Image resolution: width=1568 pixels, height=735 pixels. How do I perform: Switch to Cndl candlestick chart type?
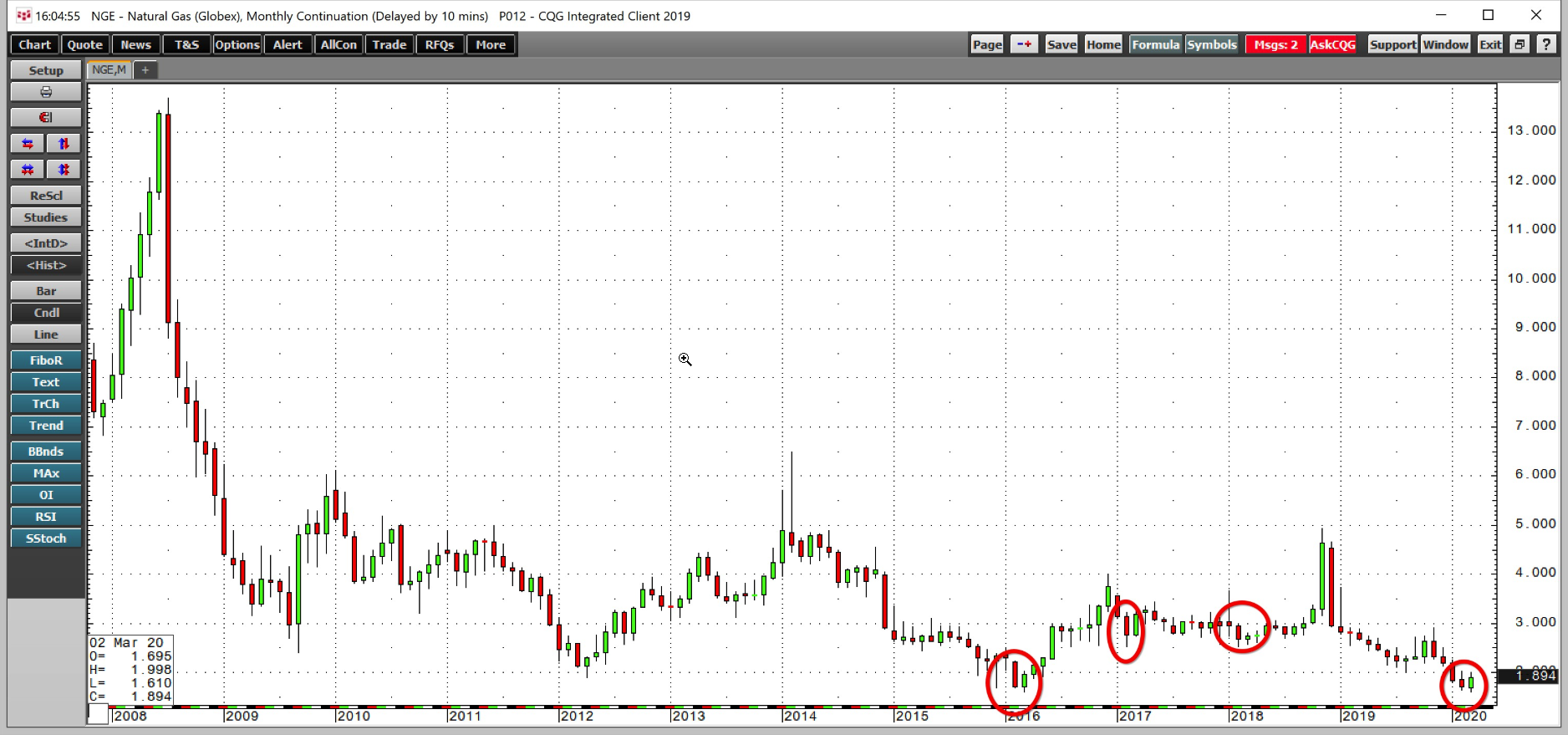[46, 313]
